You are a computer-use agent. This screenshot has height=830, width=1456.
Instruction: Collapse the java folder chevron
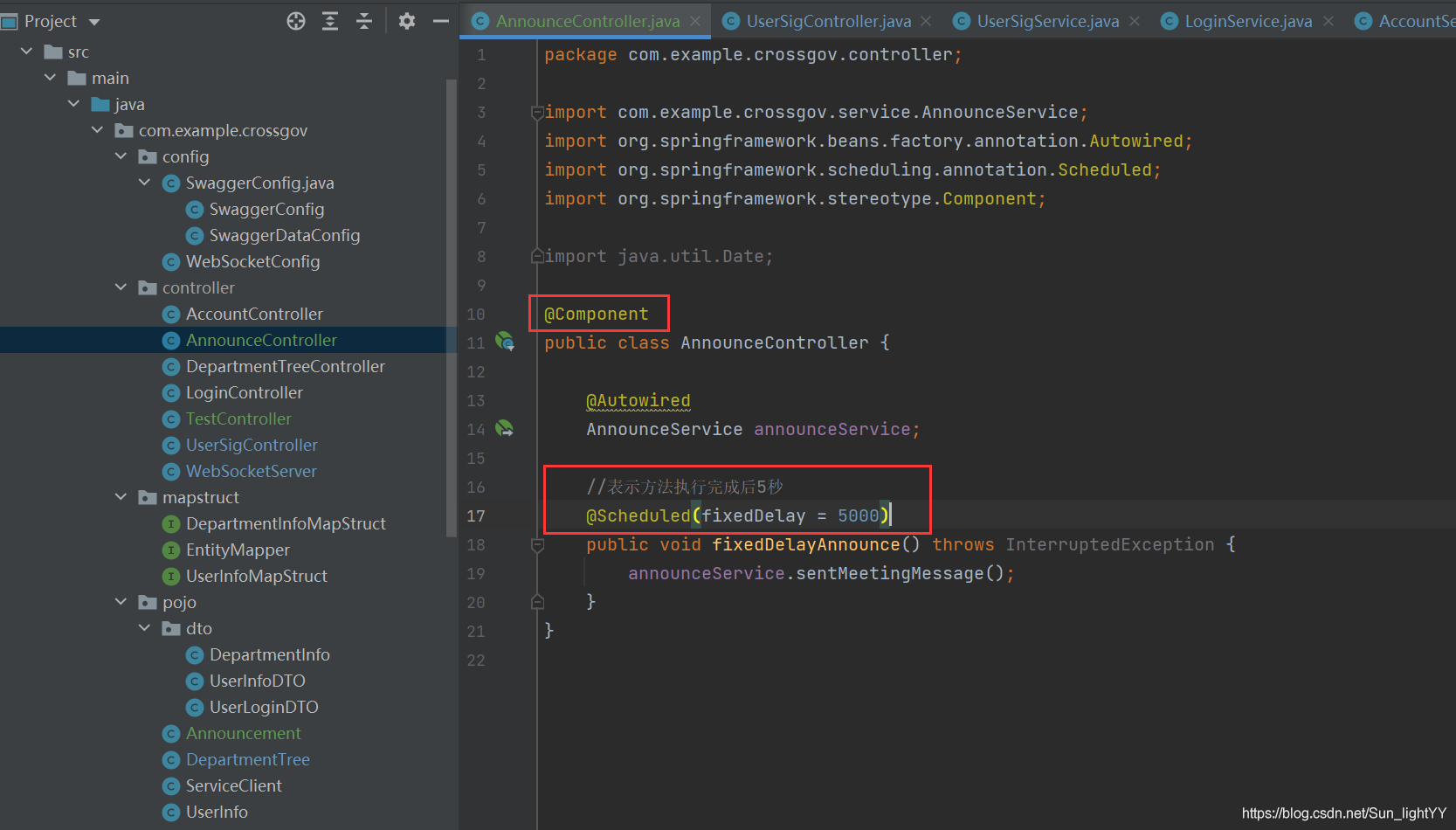point(73,104)
